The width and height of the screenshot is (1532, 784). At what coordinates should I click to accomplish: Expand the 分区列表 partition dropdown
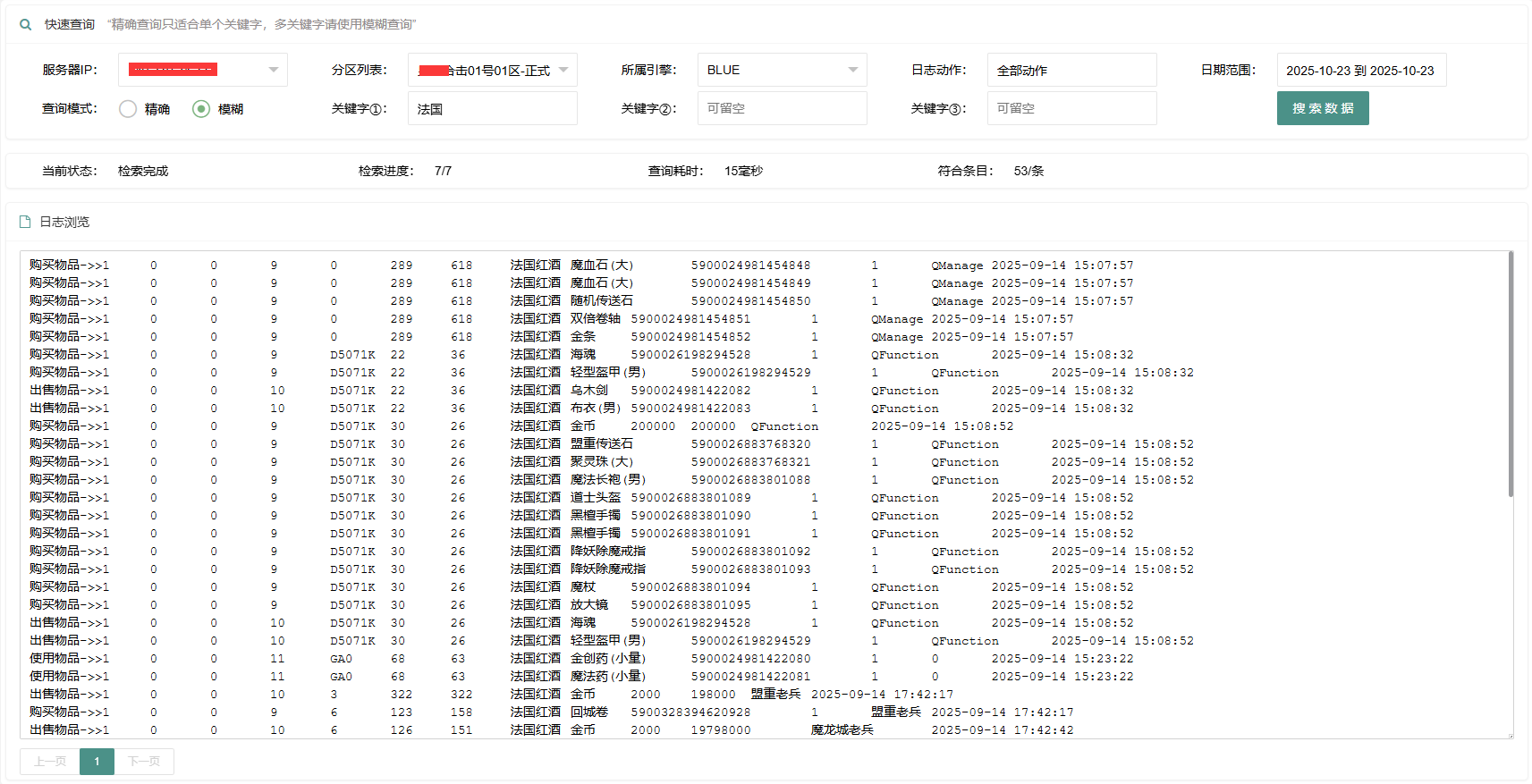492,70
